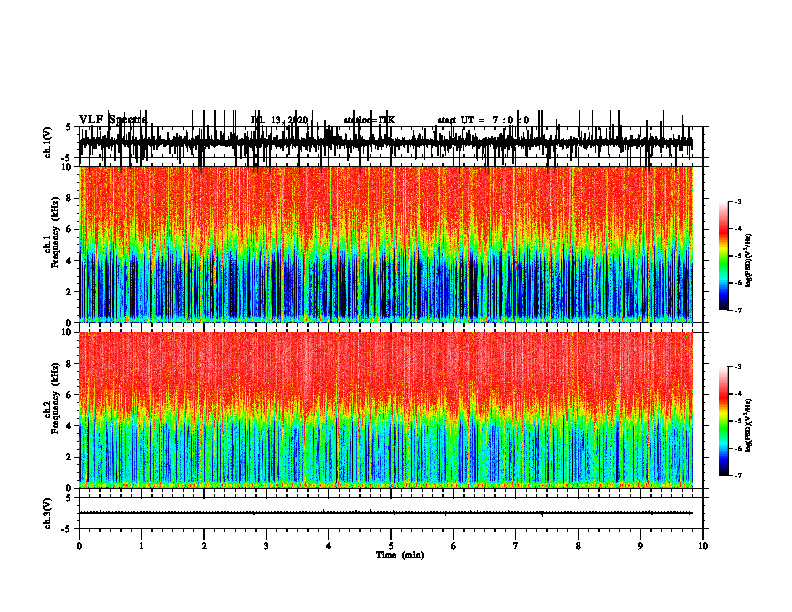Click the ch.2 log(PSD) colorbar unit label

749,424
